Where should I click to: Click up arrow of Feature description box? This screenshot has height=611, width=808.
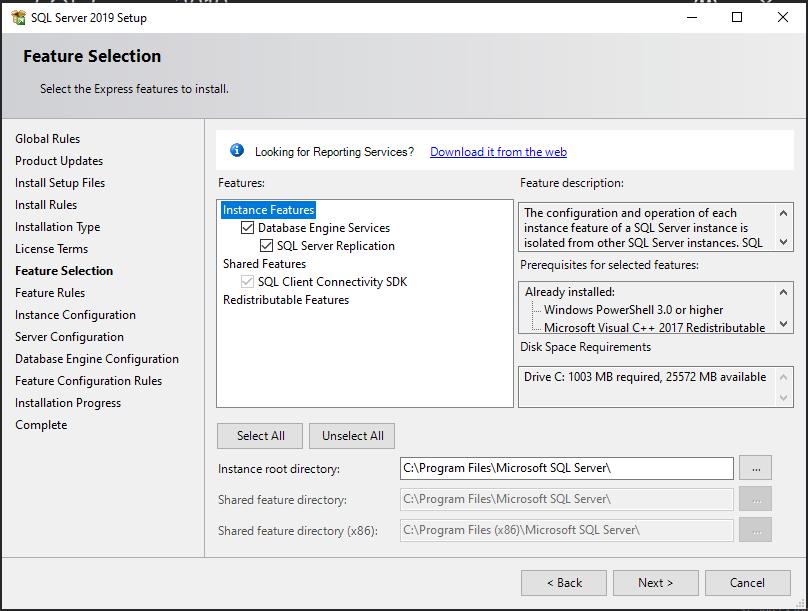point(783,213)
